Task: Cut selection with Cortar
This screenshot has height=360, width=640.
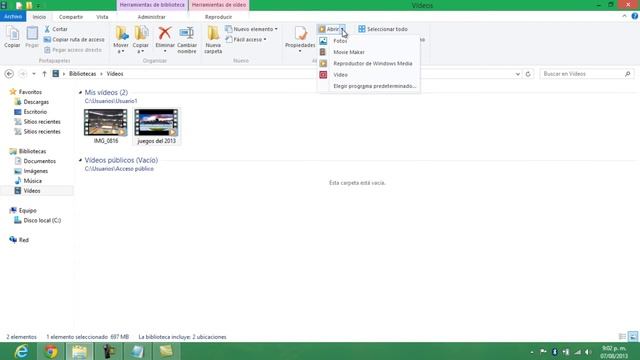Action: (56, 29)
